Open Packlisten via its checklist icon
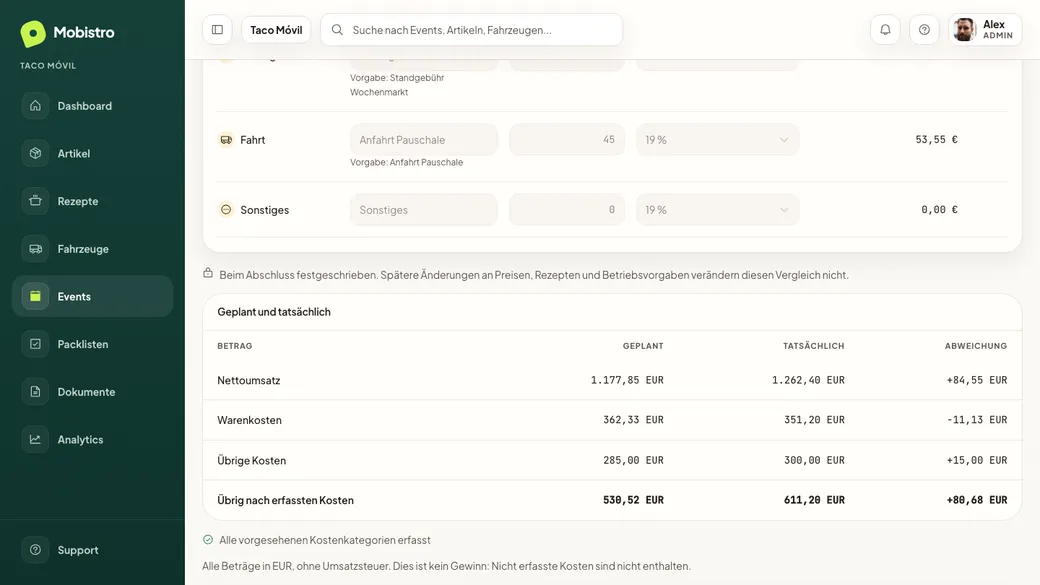The width and height of the screenshot is (1040, 585). click(35, 344)
